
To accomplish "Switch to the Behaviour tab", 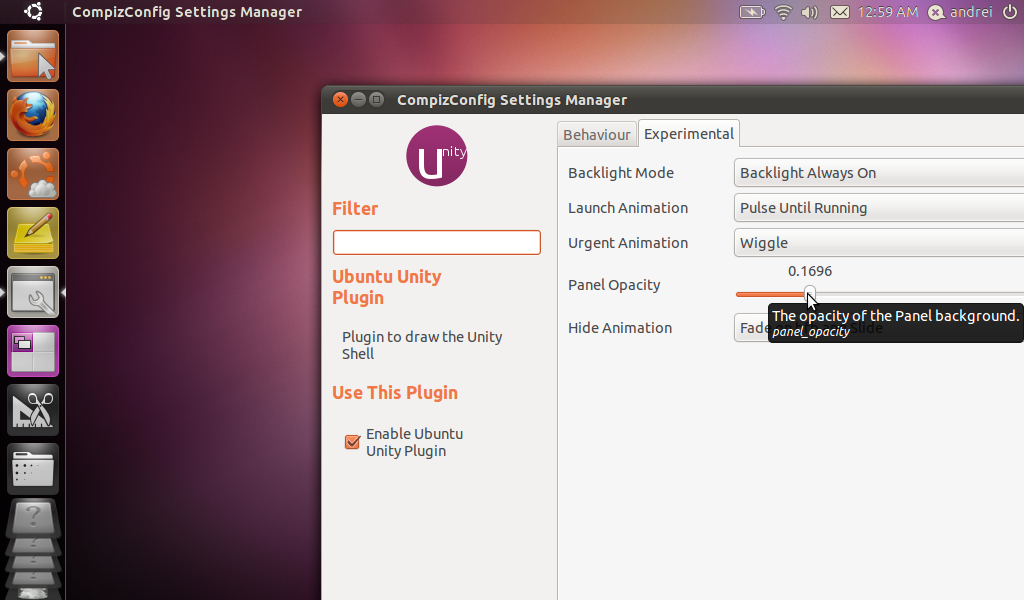I will [x=596, y=134].
